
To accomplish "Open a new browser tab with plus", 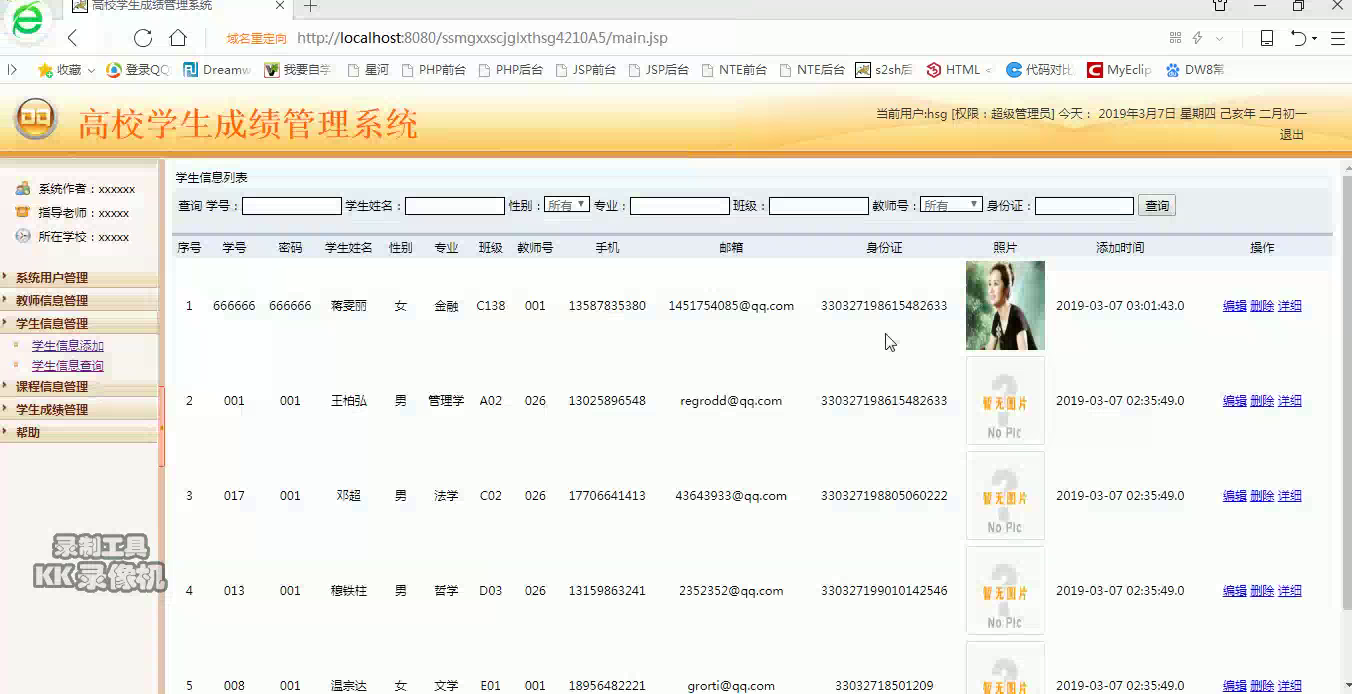I will pyautogui.click(x=310, y=6).
